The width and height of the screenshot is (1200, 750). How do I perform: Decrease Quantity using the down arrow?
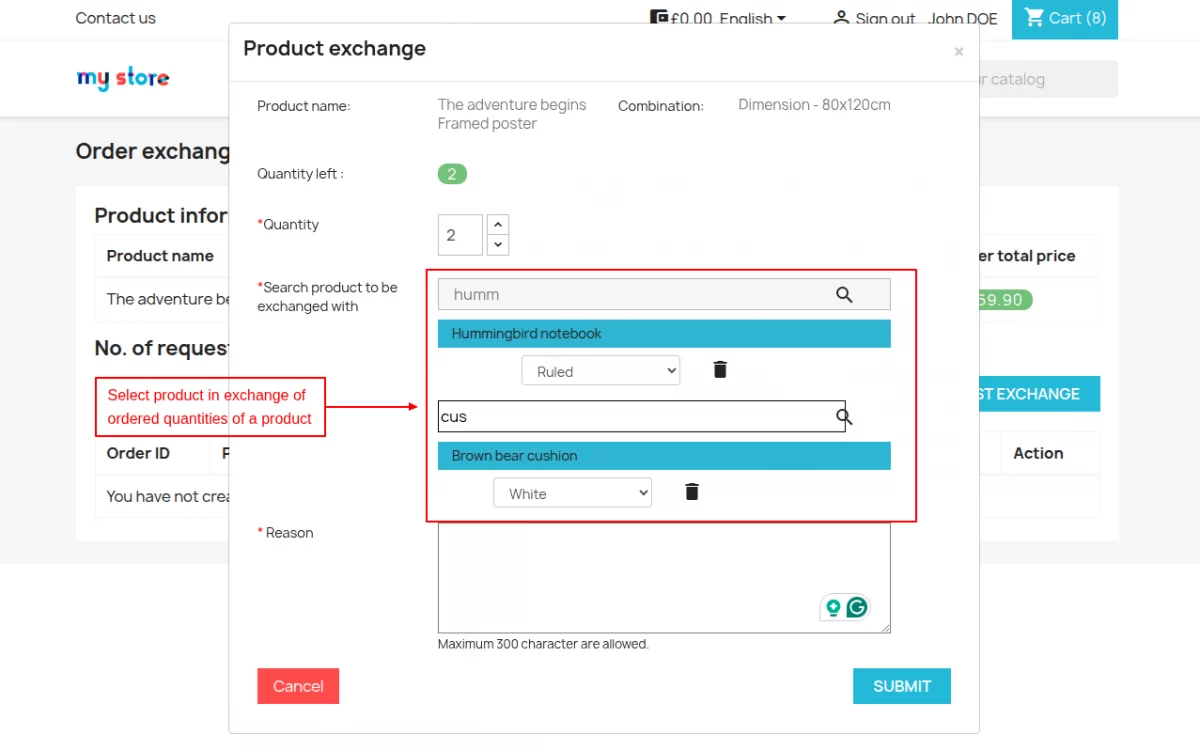click(x=498, y=244)
